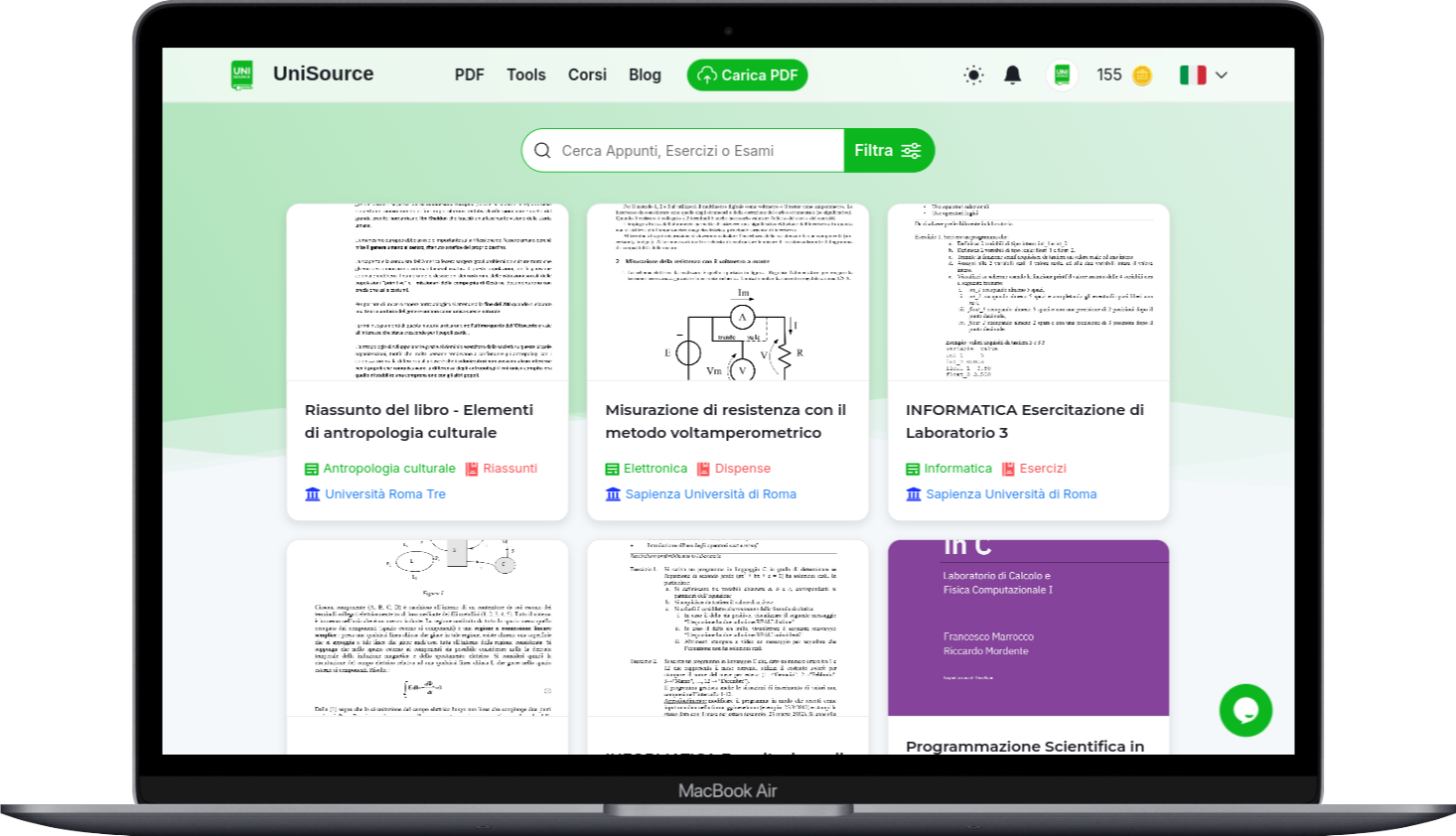1456x836 pixels.
Task: Click the search magnifier icon
Action: (x=542, y=151)
